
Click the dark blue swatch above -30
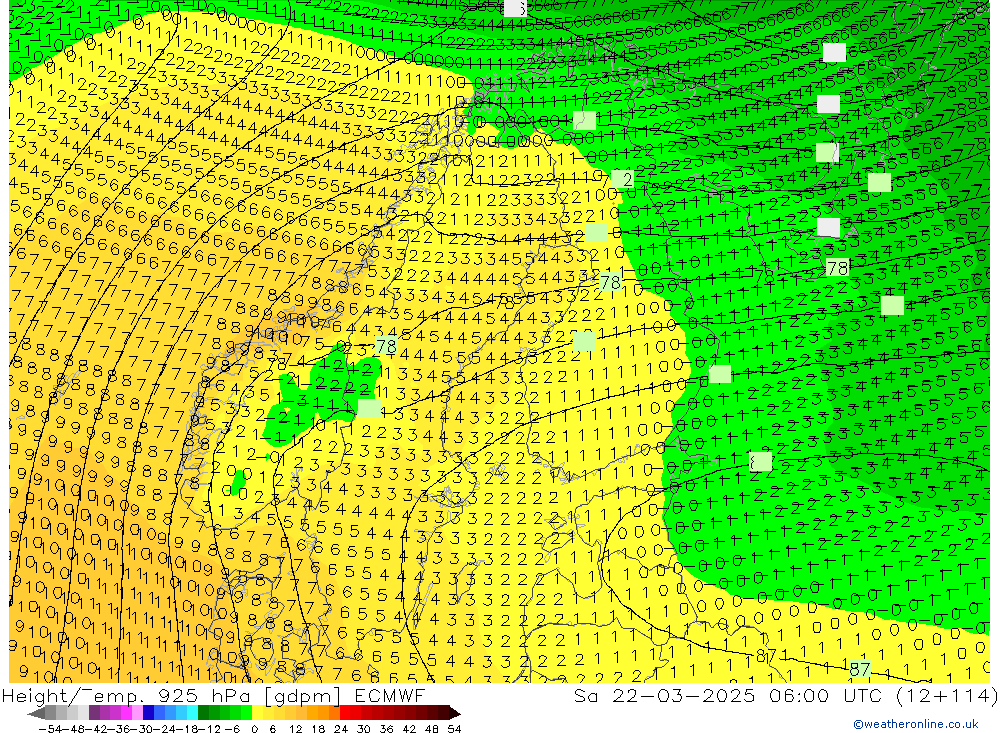coord(148,713)
